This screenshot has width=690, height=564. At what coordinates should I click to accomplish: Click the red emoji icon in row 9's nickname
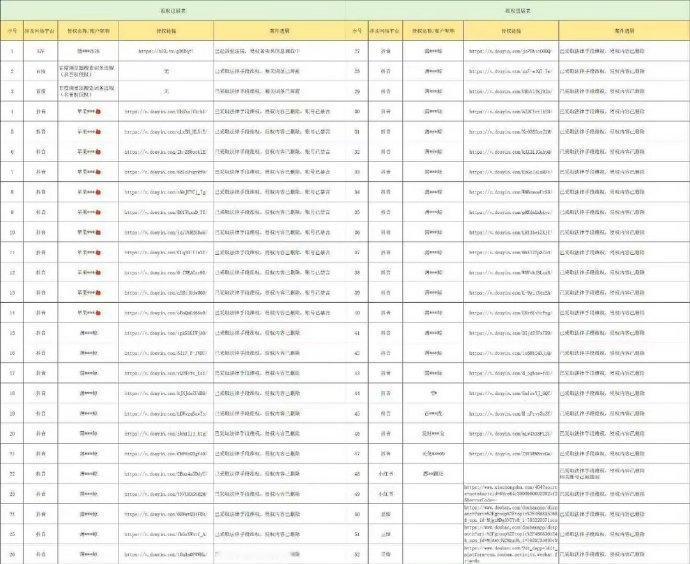98,212
